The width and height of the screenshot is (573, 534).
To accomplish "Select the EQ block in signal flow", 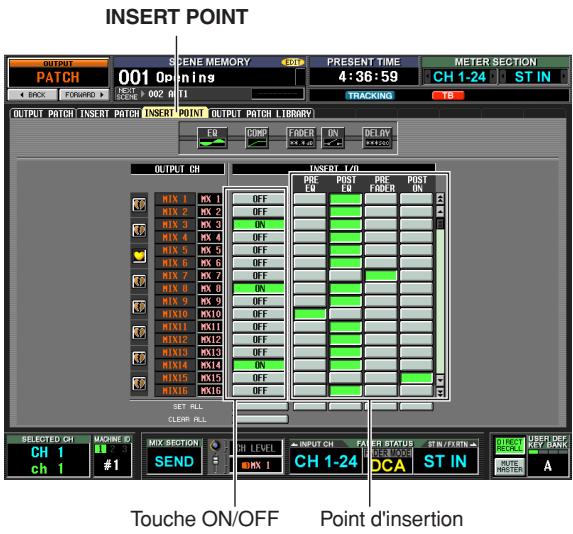I will pyautogui.click(x=212, y=137).
